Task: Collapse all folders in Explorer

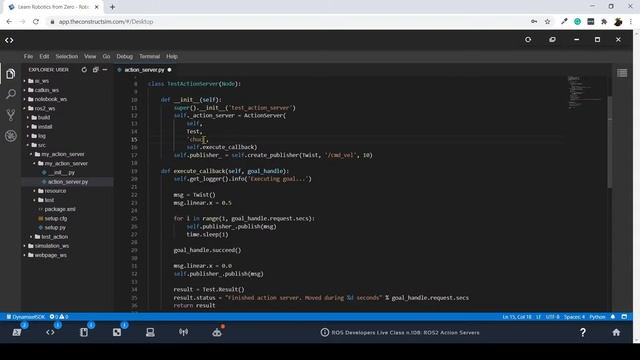Action: pyautogui.click(x=95, y=70)
